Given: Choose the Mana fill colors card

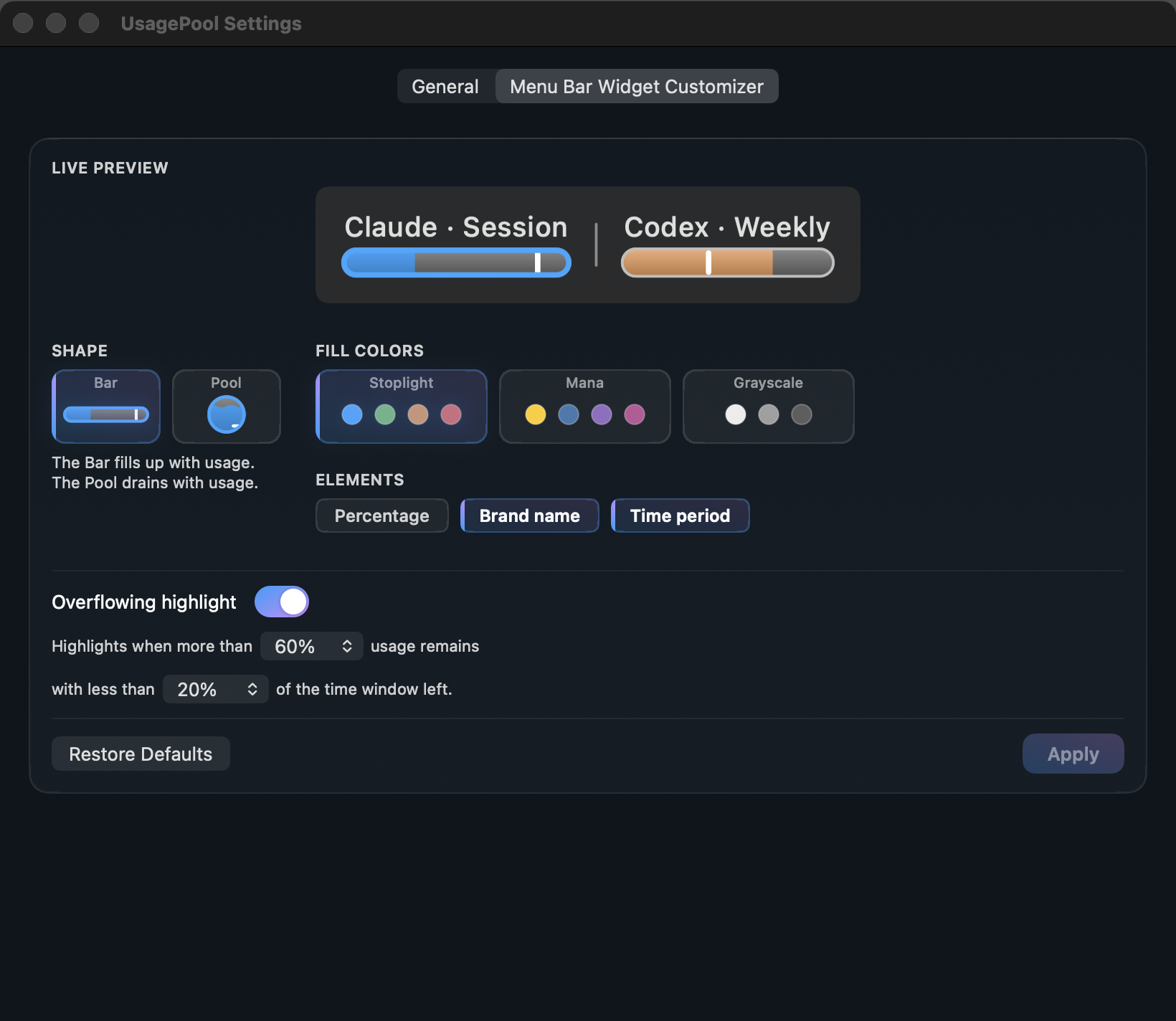Looking at the screenshot, I should coord(585,407).
